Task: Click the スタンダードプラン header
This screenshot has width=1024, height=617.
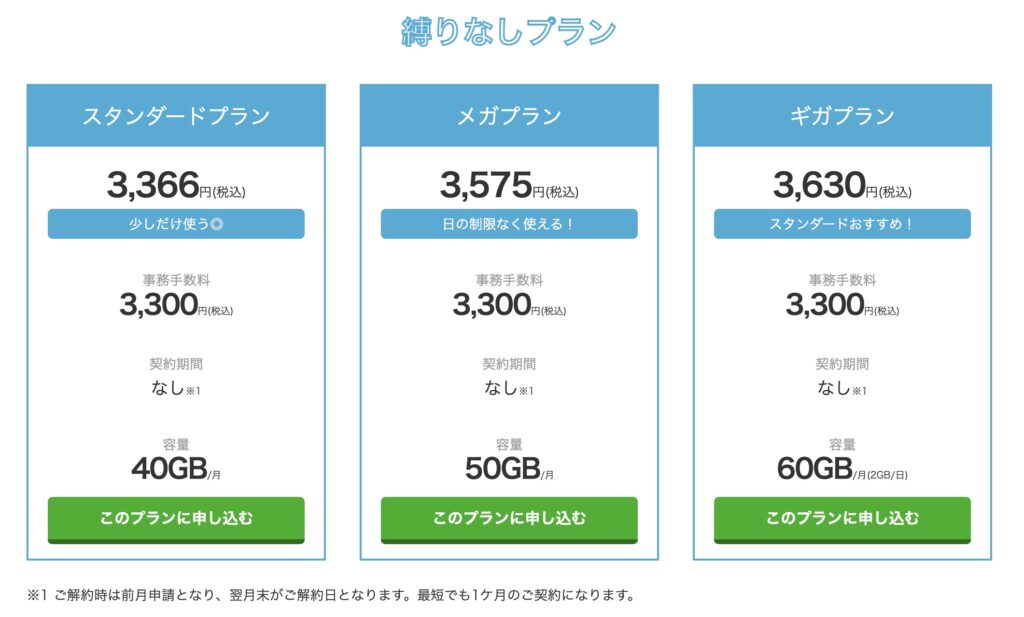Action: pyautogui.click(x=176, y=116)
